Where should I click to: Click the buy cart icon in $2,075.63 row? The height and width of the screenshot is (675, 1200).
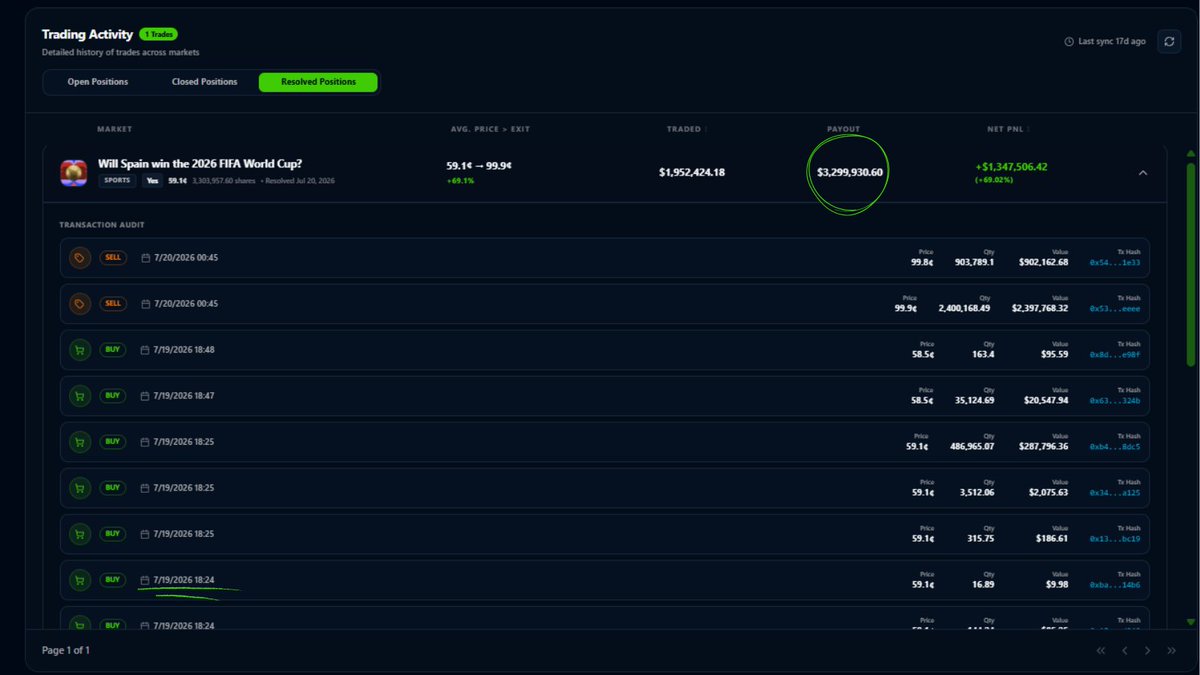[80, 488]
